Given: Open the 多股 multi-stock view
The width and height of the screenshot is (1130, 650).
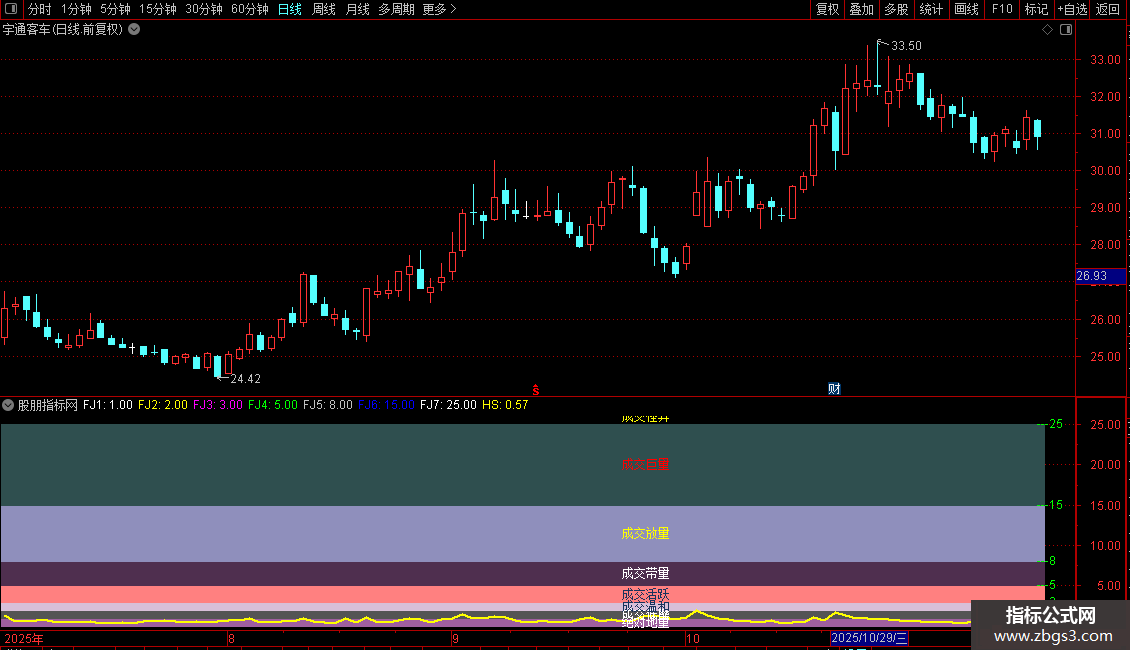Looking at the screenshot, I should click(897, 9).
